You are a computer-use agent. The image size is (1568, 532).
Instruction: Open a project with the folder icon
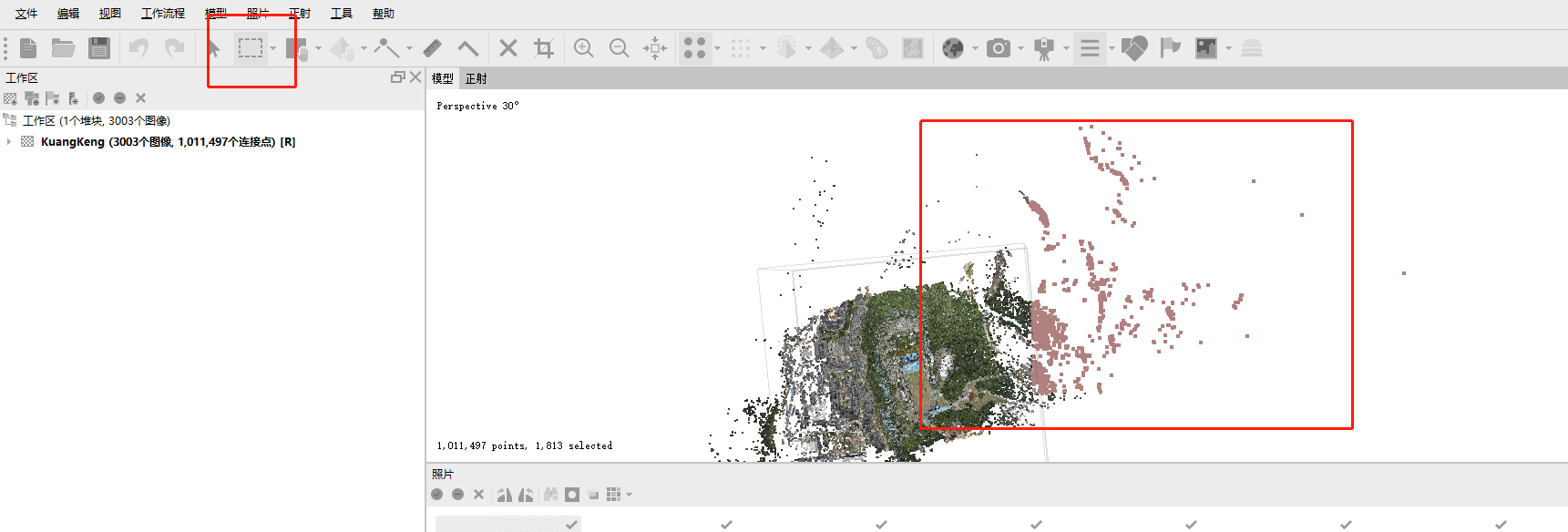click(63, 48)
